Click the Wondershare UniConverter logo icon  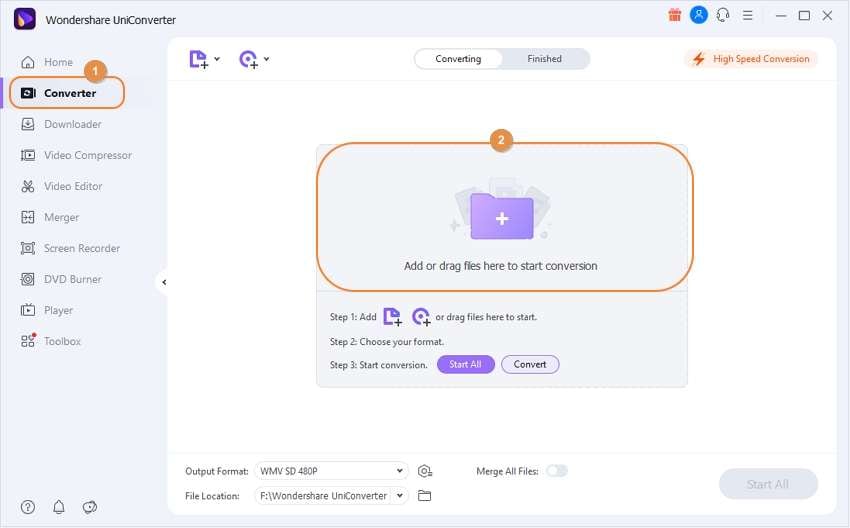(24, 20)
